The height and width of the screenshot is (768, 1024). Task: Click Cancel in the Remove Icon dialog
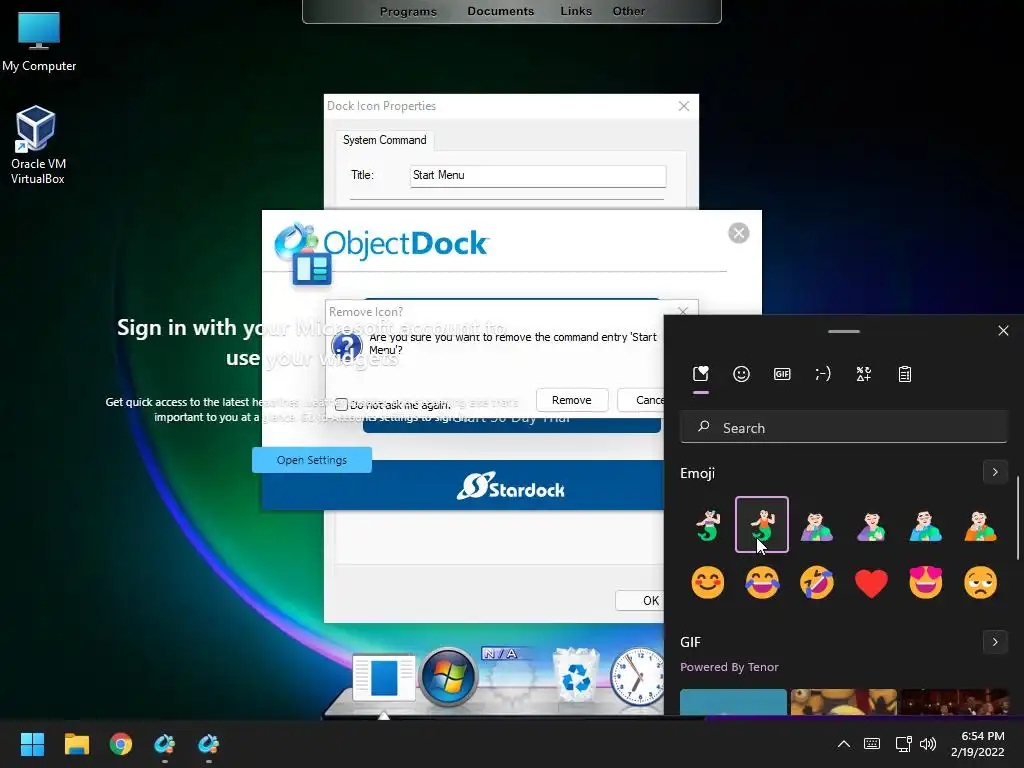click(x=641, y=400)
